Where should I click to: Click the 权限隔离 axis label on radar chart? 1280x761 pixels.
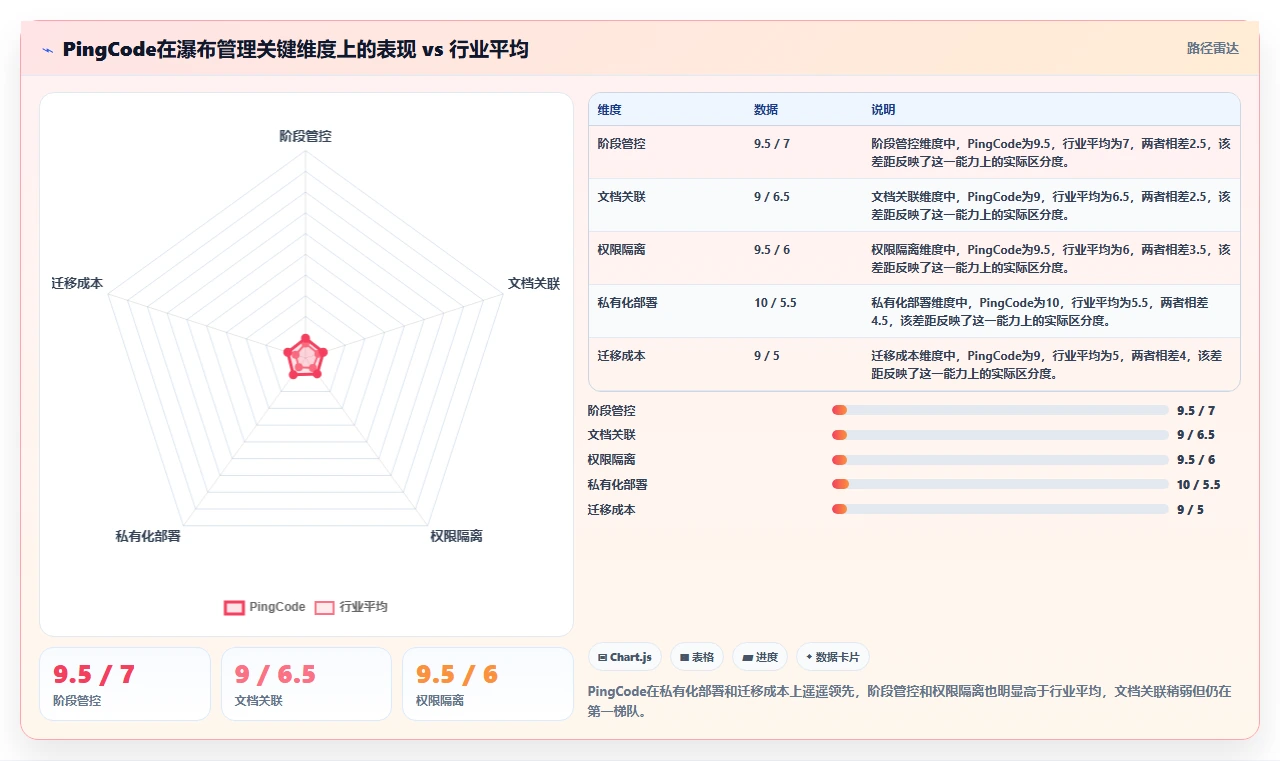pos(456,536)
